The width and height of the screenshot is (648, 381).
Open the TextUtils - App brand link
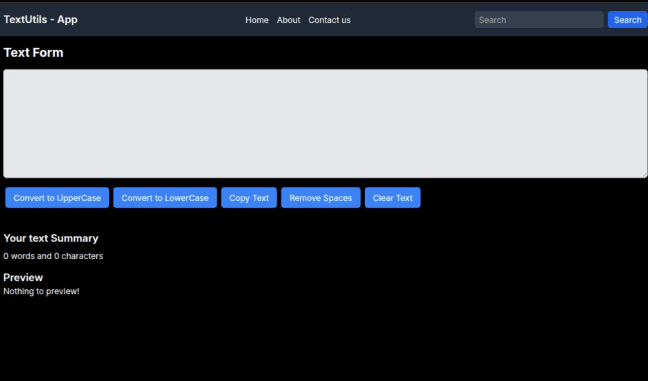[x=40, y=19]
